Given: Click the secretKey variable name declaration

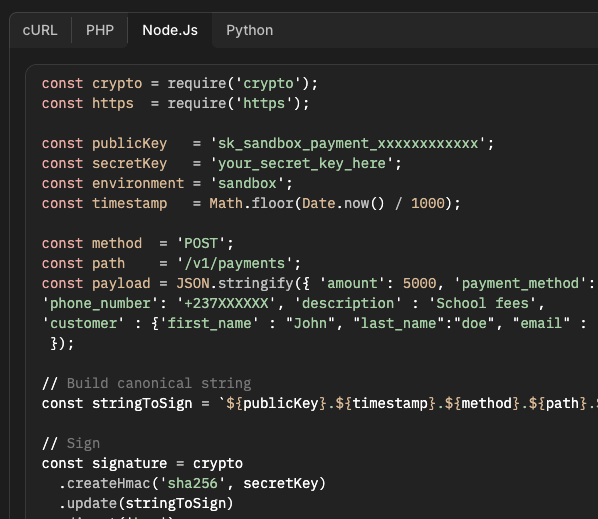Looking at the screenshot, I should [129, 163].
